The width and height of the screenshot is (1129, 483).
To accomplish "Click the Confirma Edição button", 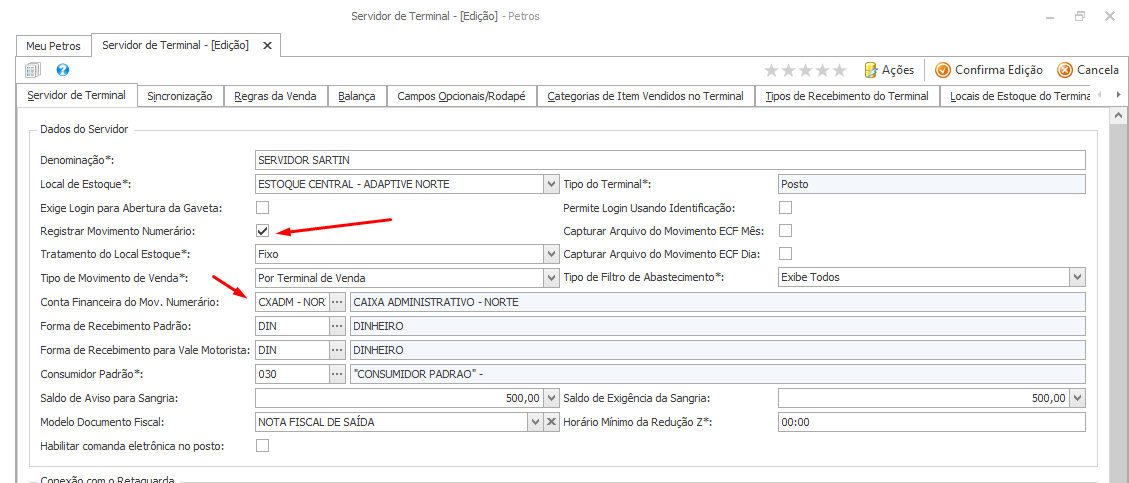I will coord(989,70).
